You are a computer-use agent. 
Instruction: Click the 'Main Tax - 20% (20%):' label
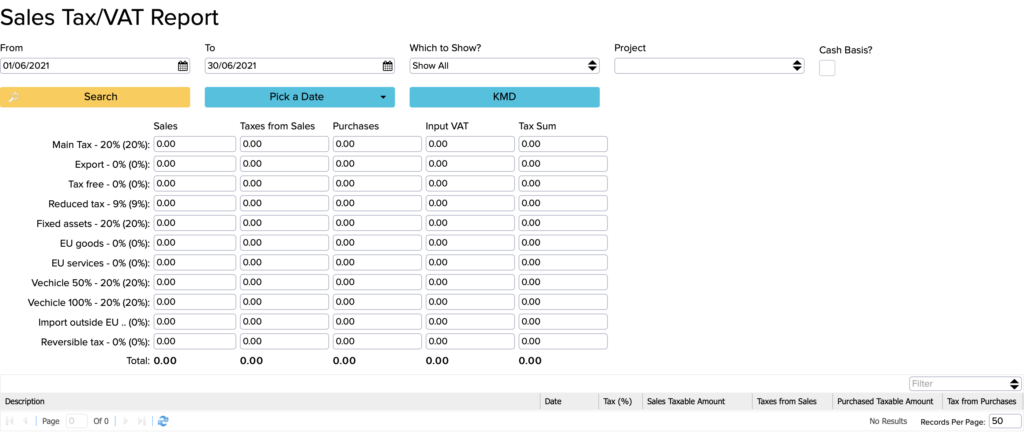101,144
